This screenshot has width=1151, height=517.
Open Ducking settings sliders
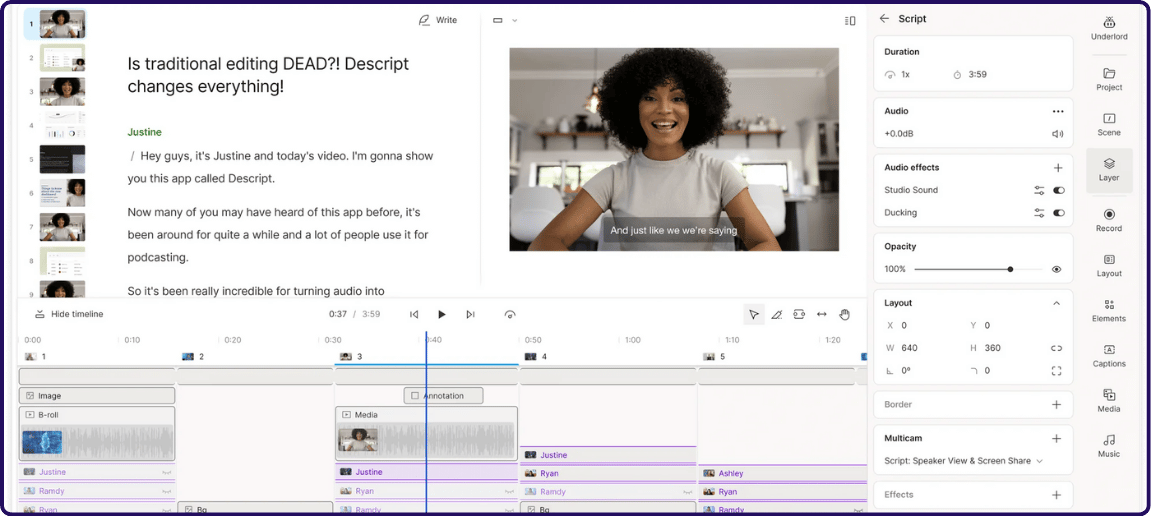(1039, 213)
